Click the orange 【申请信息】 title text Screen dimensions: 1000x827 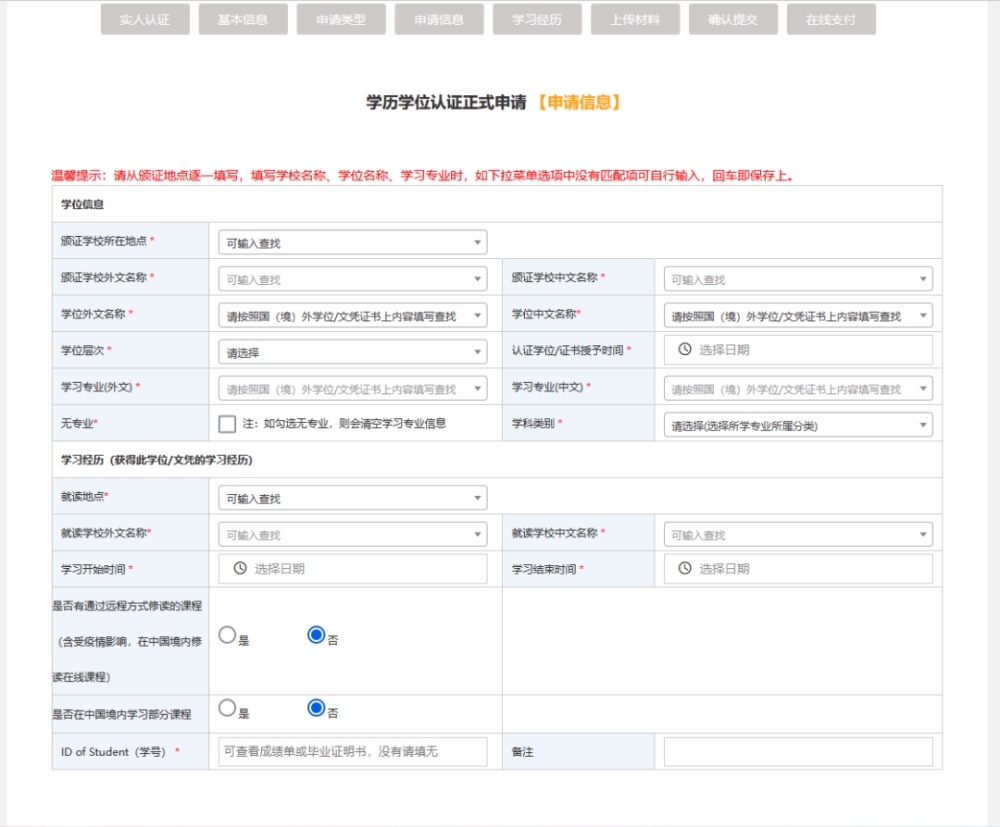pos(578,103)
